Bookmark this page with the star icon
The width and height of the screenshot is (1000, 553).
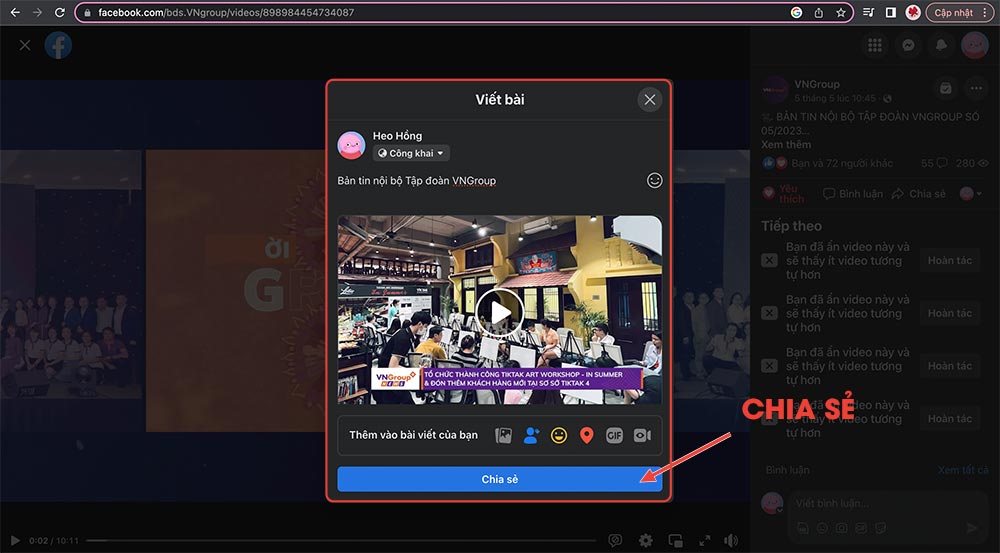pos(841,12)
